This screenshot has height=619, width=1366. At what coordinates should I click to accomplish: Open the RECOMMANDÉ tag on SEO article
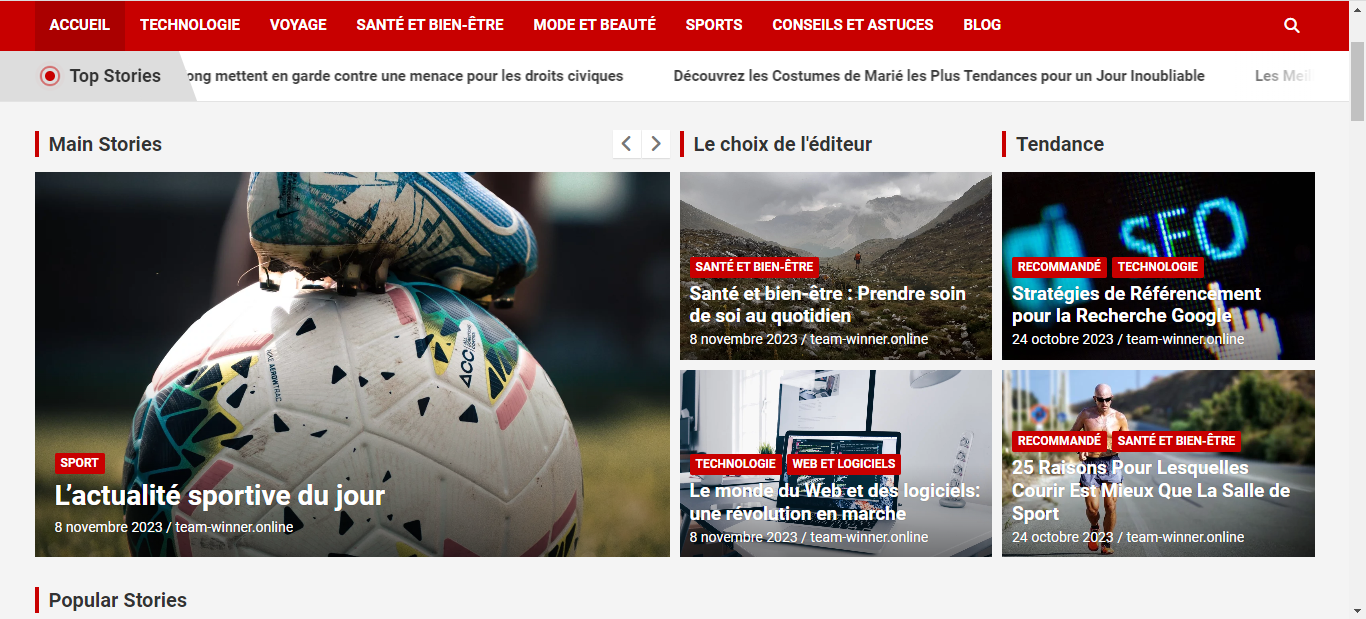click(1059, 267)
